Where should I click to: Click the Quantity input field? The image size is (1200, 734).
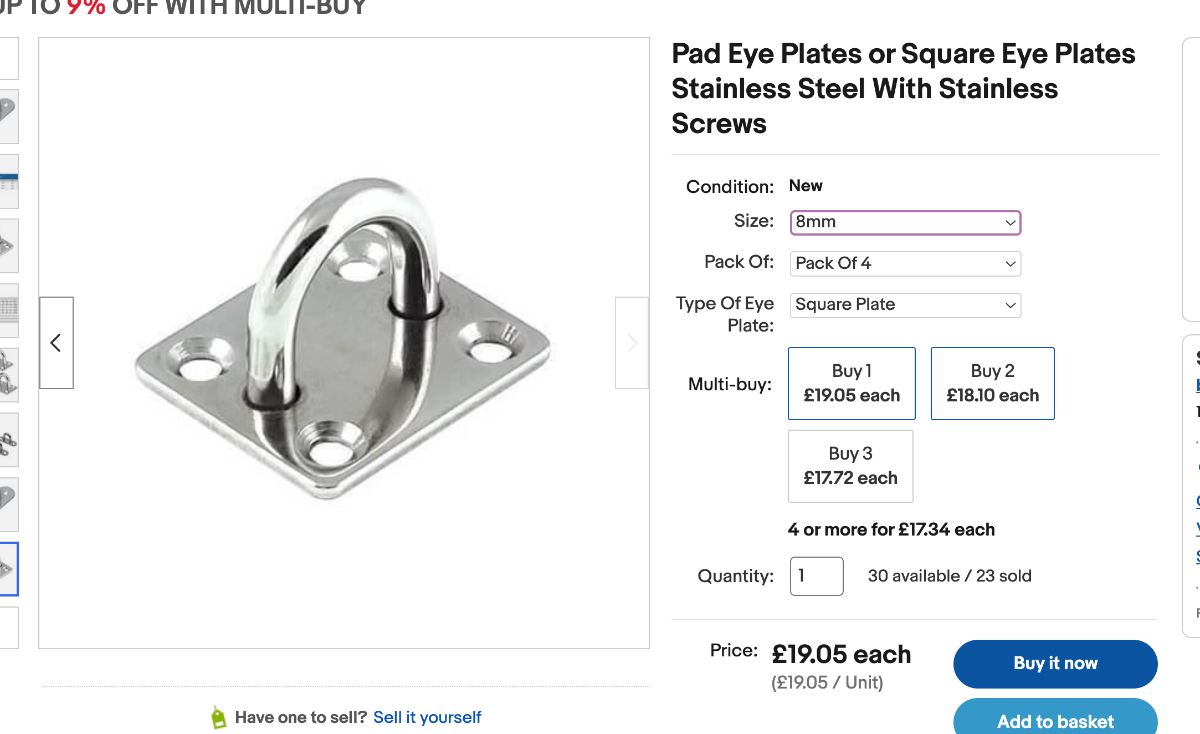pyautogui.click(x=816, y=576)
